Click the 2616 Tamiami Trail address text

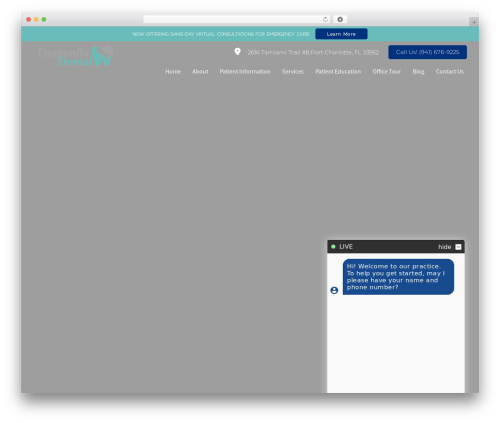click(x=313, y=52)
